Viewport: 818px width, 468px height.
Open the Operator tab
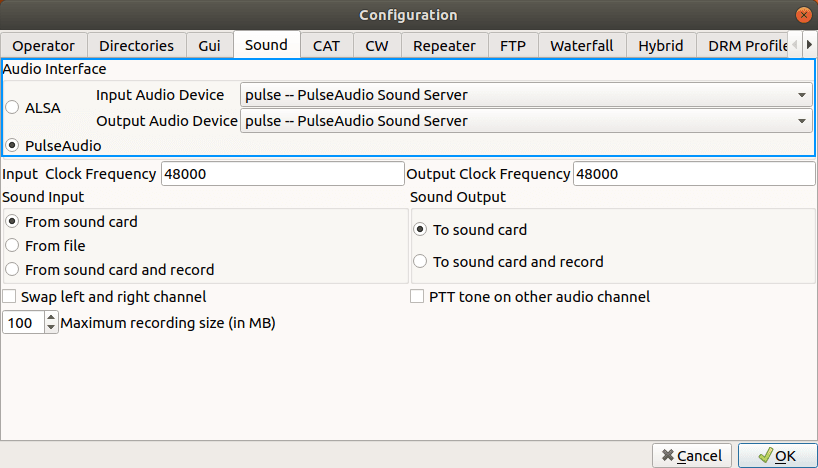pos(44,46)
